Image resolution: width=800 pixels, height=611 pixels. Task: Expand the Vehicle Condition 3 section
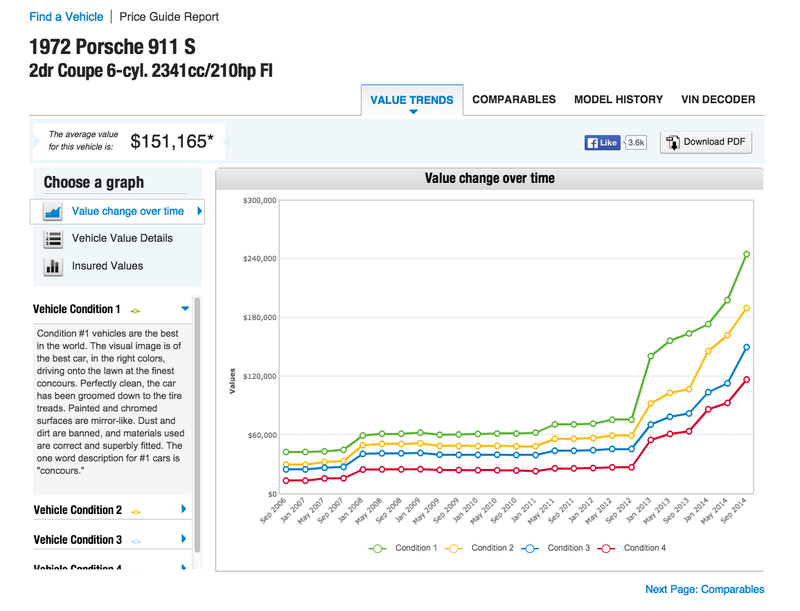pyautogui.click(x=112, y=539)
